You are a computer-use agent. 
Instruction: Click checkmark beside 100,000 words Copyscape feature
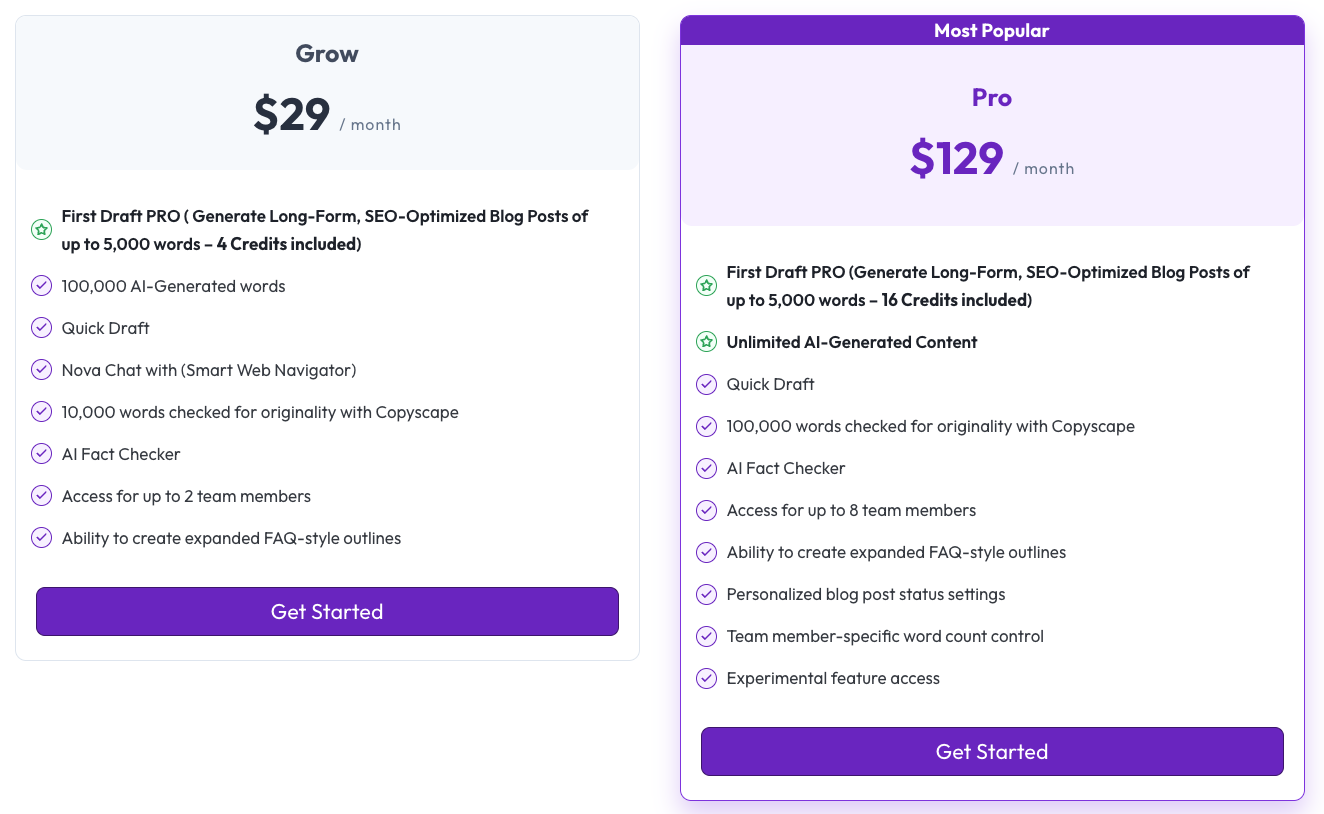pos(706,426)
